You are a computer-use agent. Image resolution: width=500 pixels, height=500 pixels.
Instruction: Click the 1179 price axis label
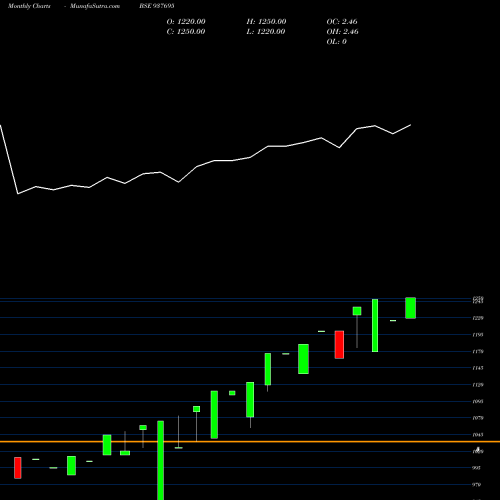478,351
